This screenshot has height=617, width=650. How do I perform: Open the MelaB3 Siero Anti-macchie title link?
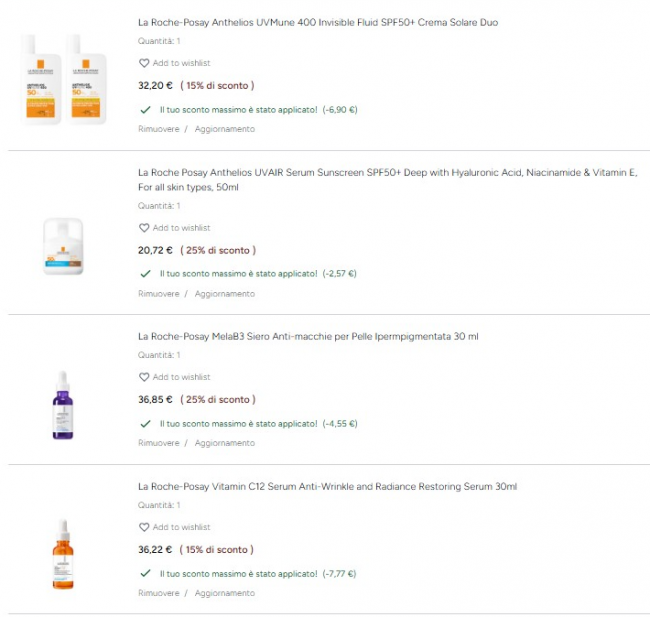pyautogui.click(x=308, y=336)
